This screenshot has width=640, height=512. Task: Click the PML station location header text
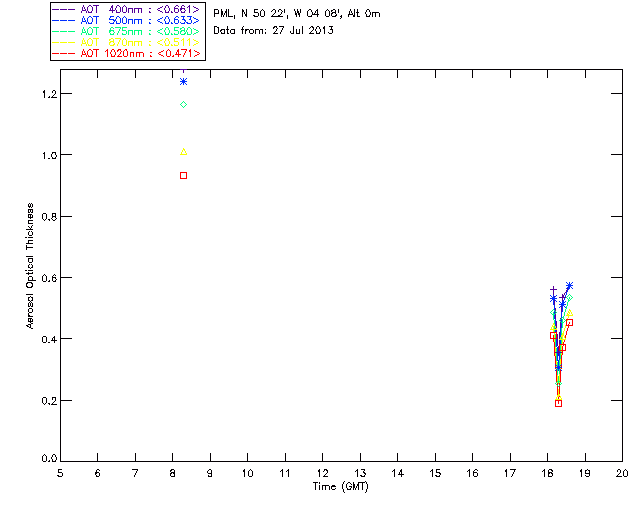297,14
